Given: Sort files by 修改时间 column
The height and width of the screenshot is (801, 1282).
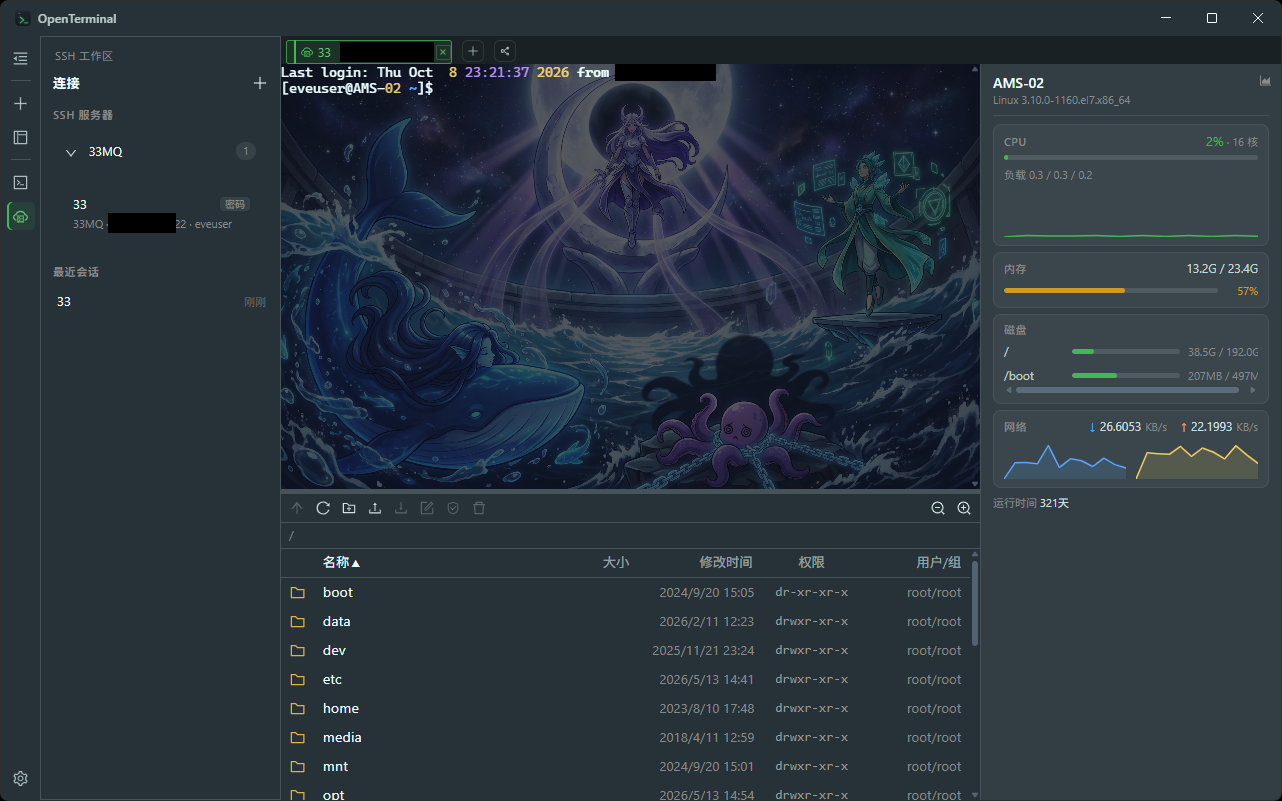Looking at the screenshot, I should (725, 562).
